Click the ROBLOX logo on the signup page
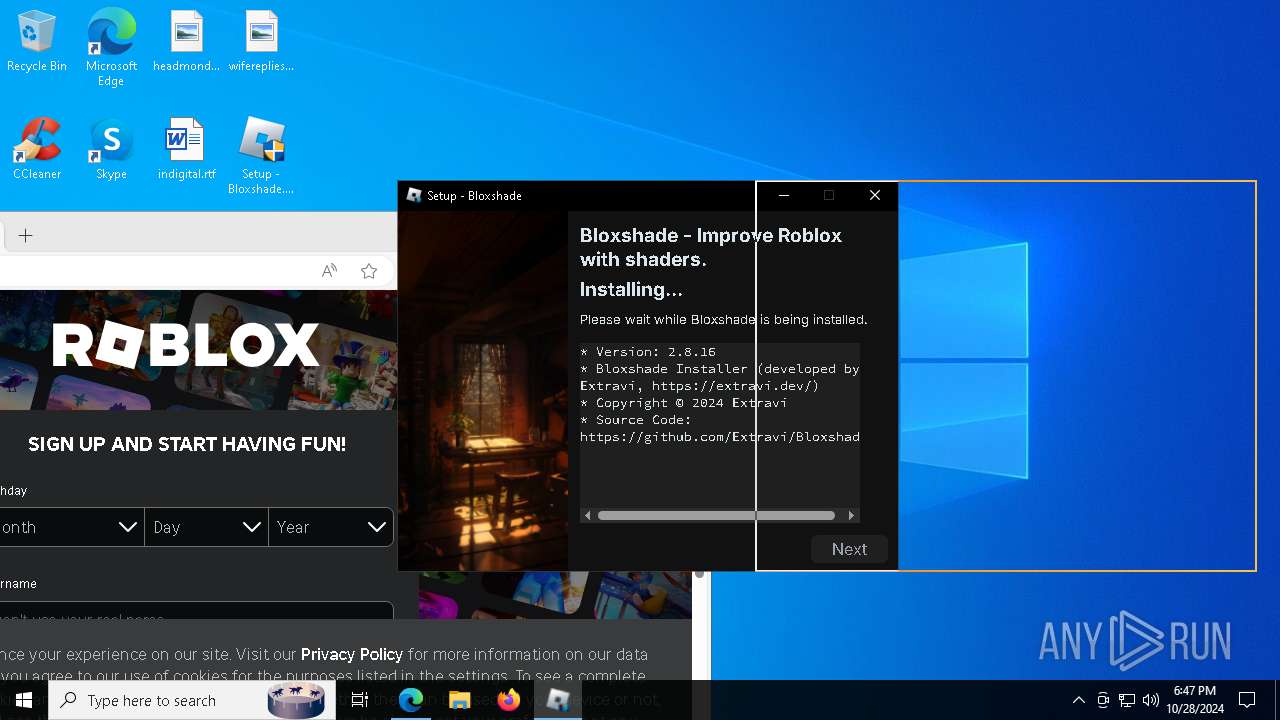The width and height of the screenshot is (1280, 720). coord(186,345)
